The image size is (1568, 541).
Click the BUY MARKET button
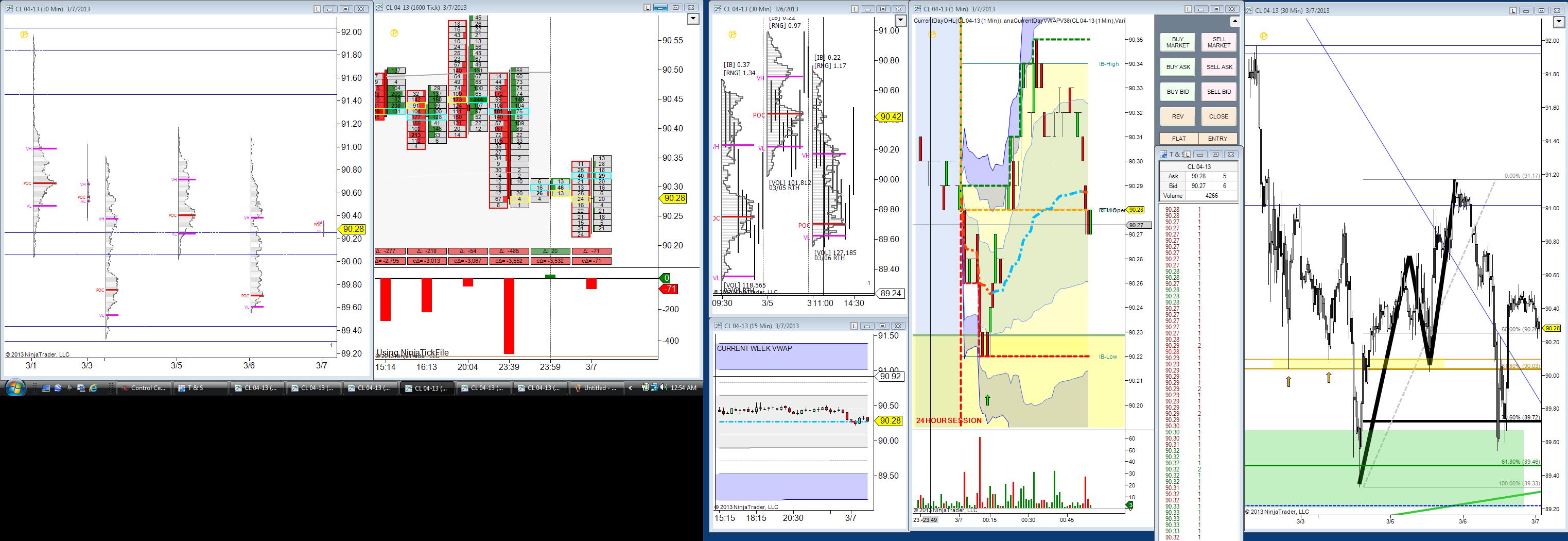(1178, 42)
